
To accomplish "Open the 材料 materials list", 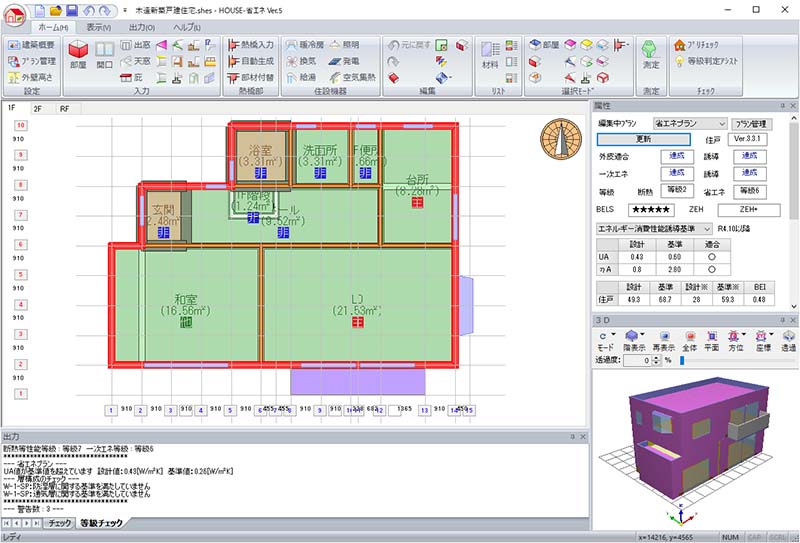I will click(x=490, y=58).
